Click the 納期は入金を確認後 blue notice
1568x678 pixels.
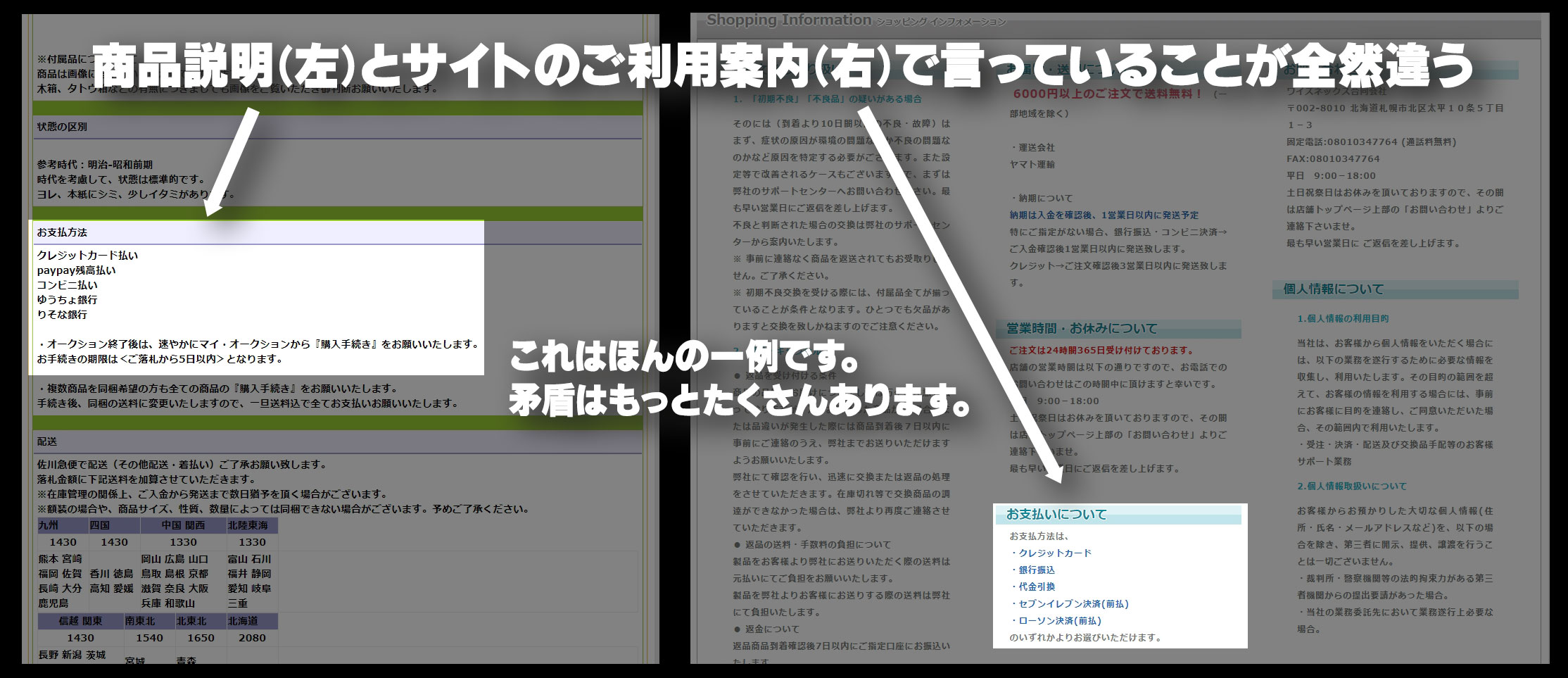point(1104,215)
